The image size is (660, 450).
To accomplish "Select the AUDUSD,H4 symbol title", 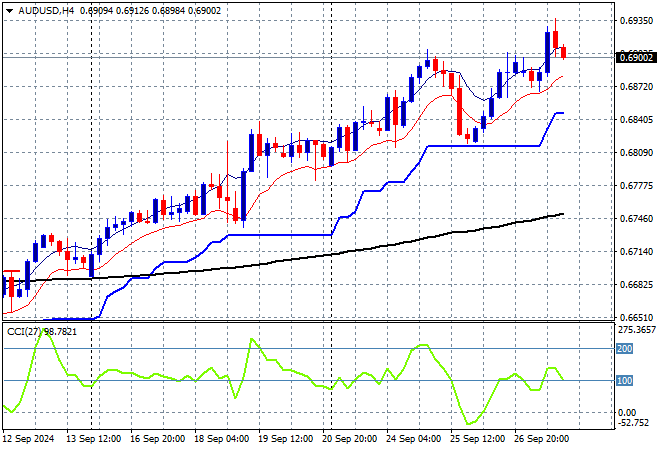I will click(x=46, y=11).
